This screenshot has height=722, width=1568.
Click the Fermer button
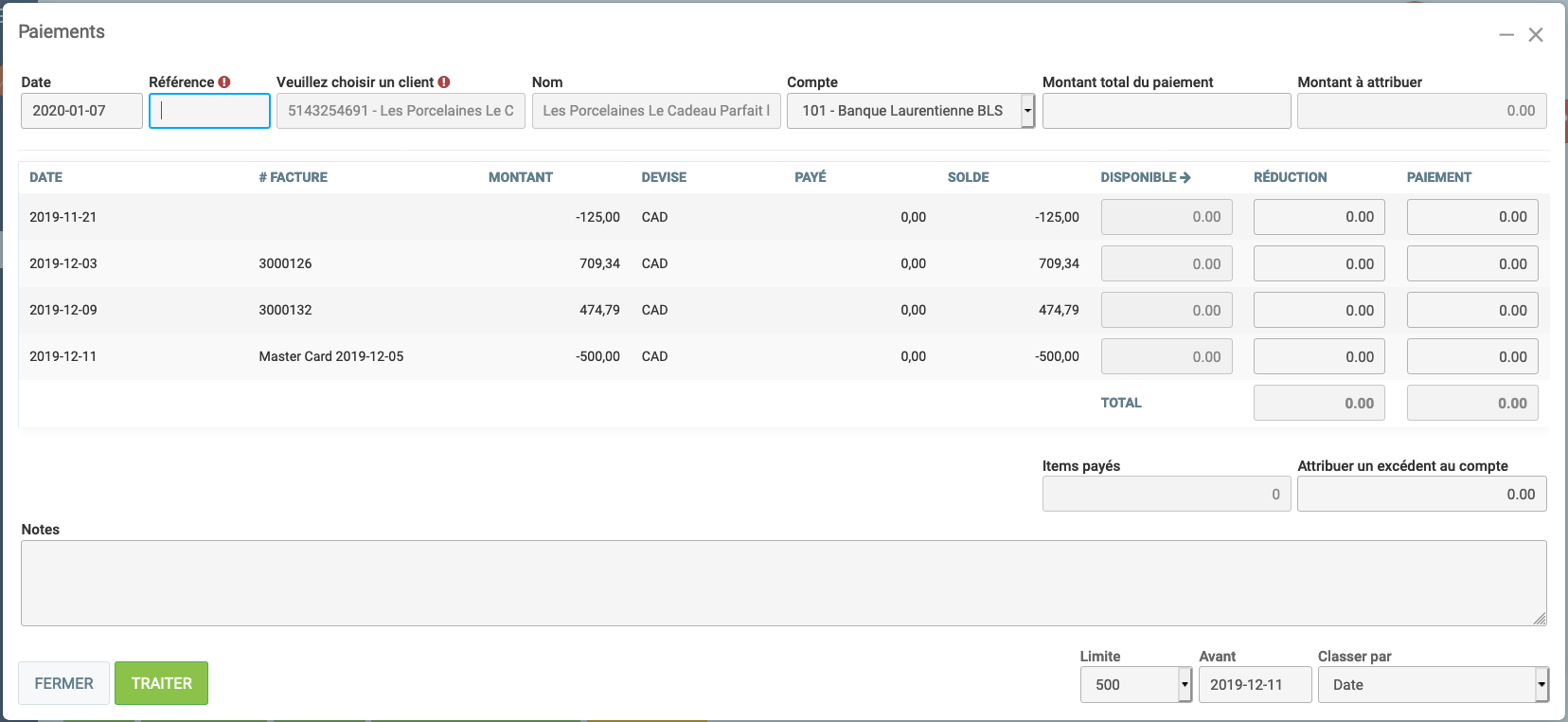(64, 683)
